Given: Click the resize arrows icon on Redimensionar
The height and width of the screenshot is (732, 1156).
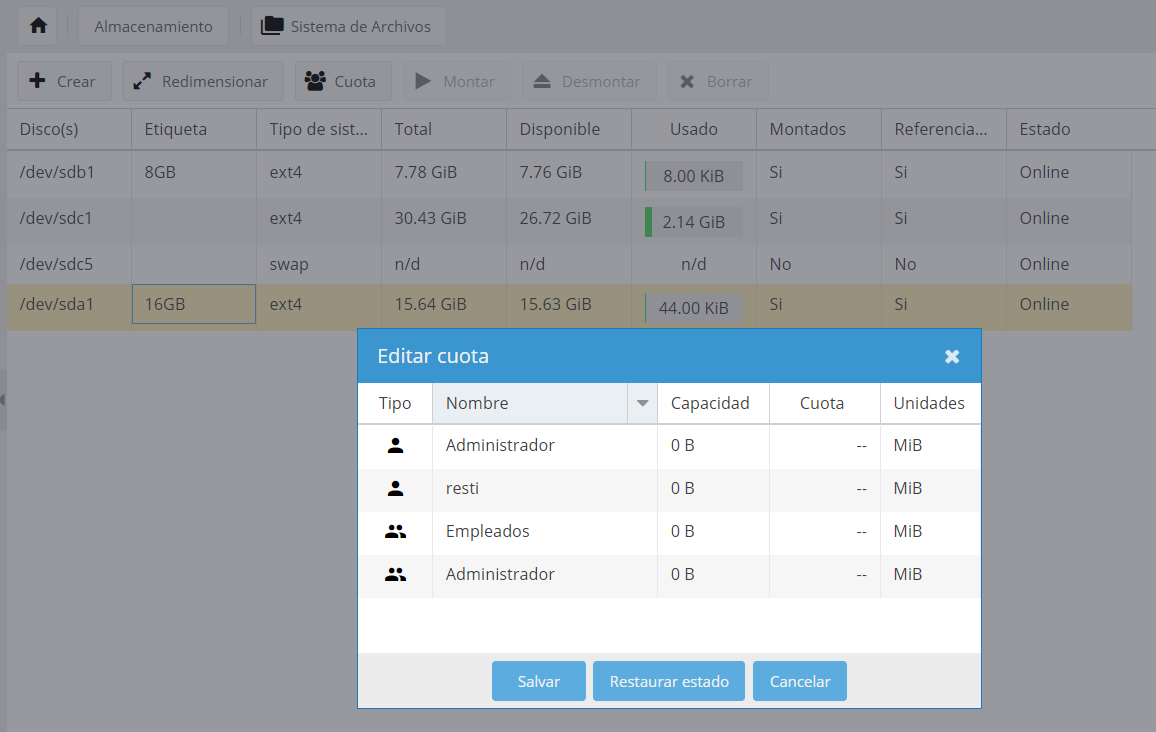Looking at the screenshot, I should (x=142, y=81).
